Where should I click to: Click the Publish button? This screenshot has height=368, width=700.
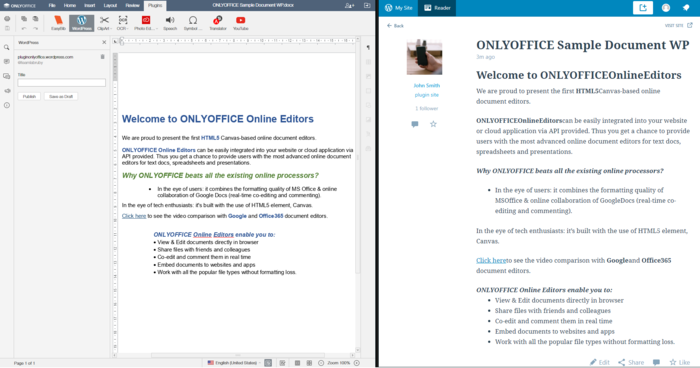[x=29, y=96]
